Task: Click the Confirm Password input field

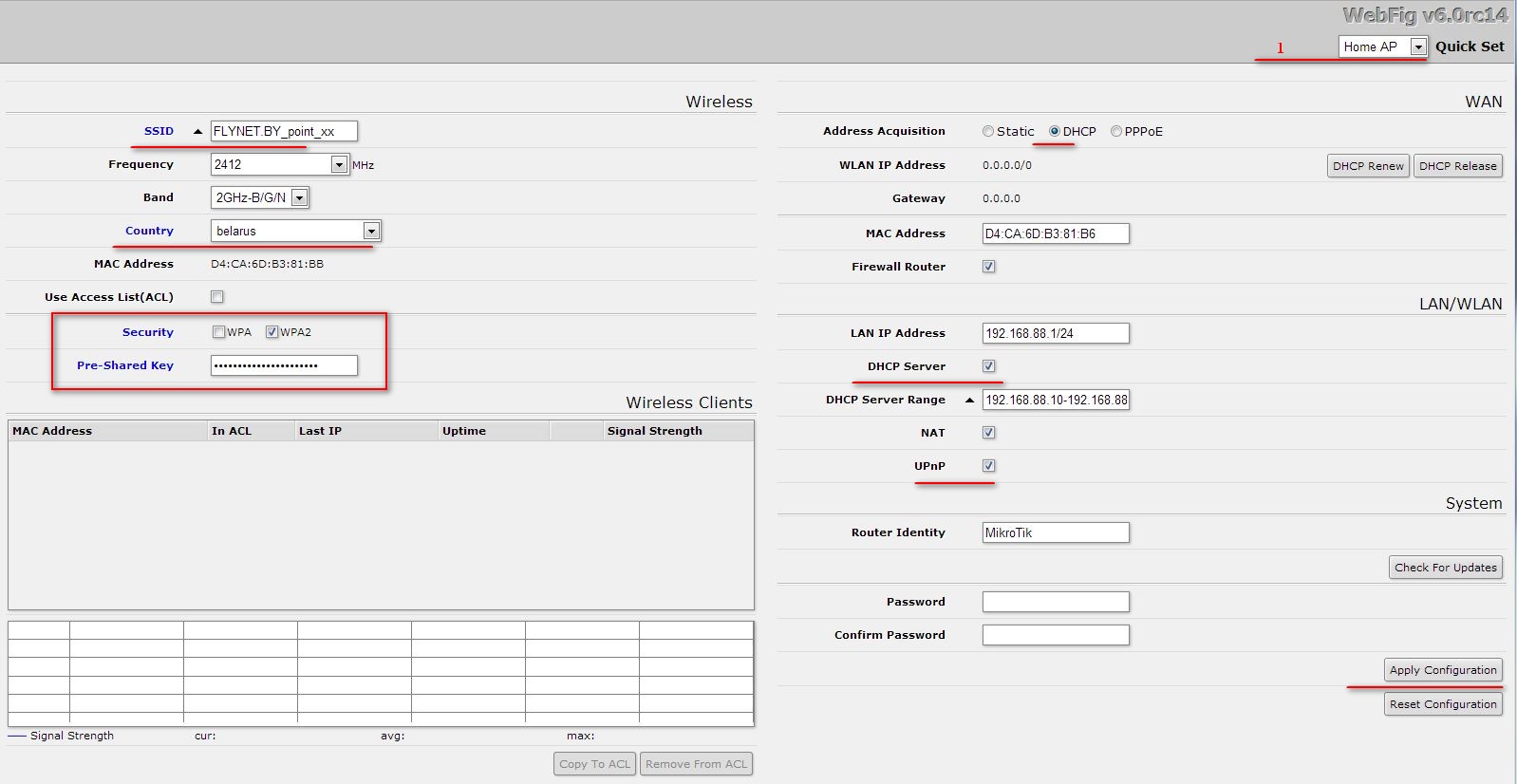Action: pyautogui.click(x=1056, y=635)
